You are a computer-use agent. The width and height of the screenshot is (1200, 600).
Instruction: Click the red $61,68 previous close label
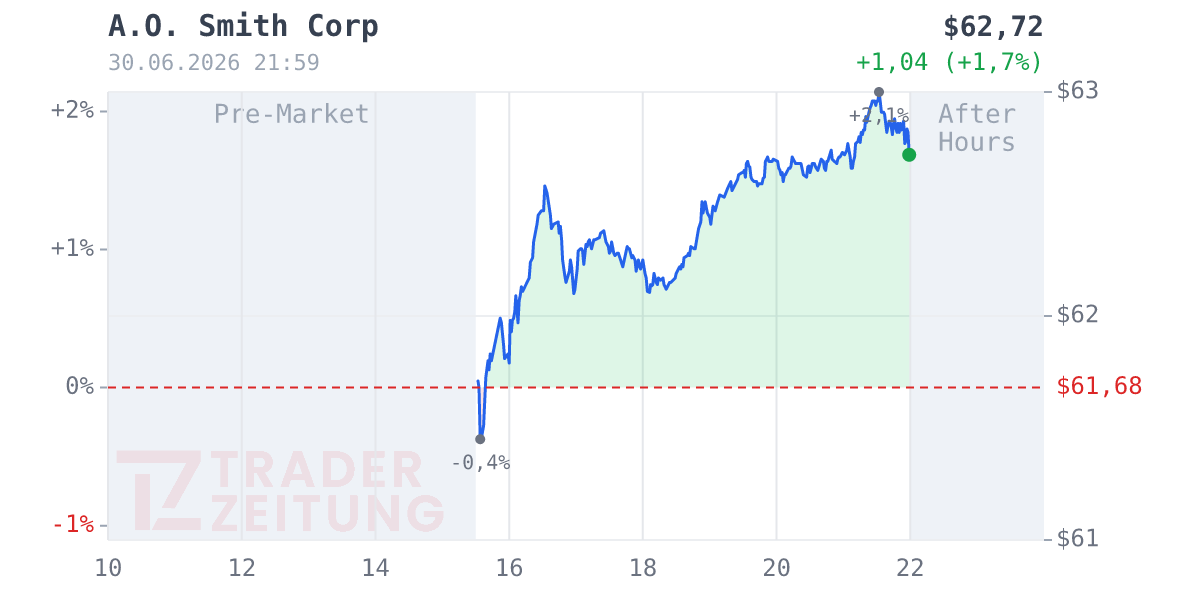[x=1099, y=386]
